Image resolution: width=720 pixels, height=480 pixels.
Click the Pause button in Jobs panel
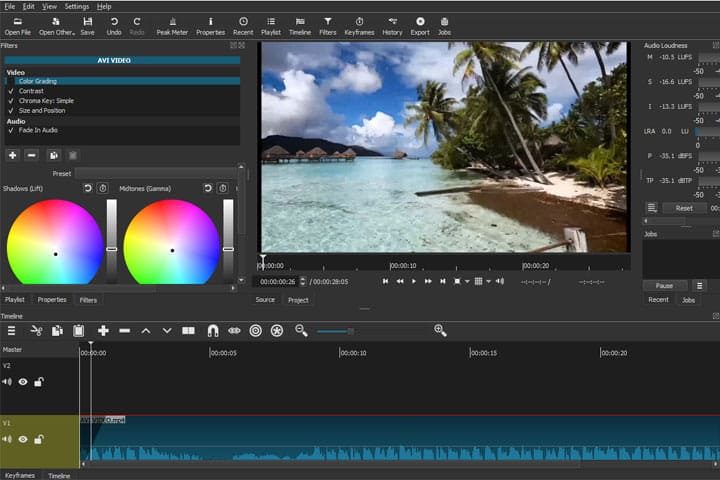pyautogui.click(x=664, y=285)
